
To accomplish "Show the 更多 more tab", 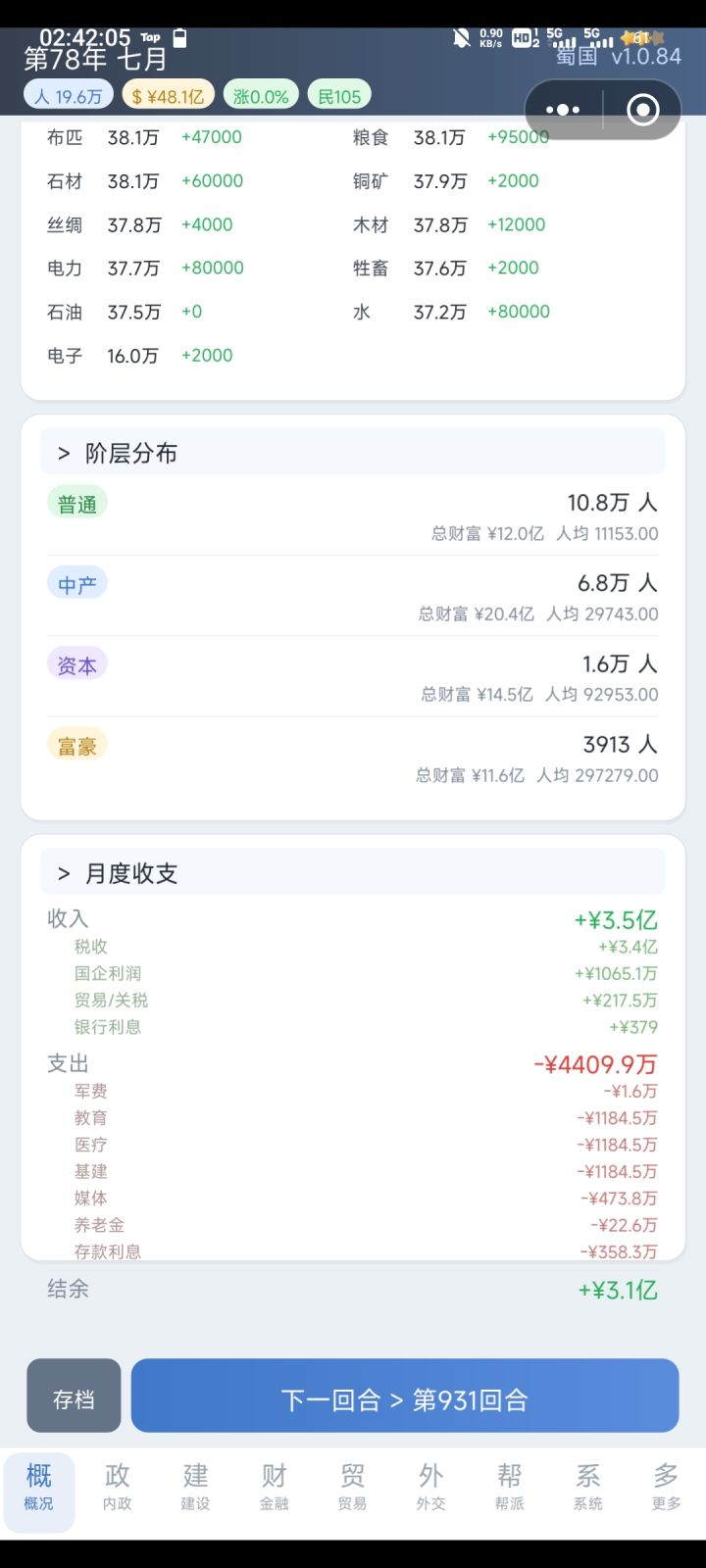I will 666,1486.
